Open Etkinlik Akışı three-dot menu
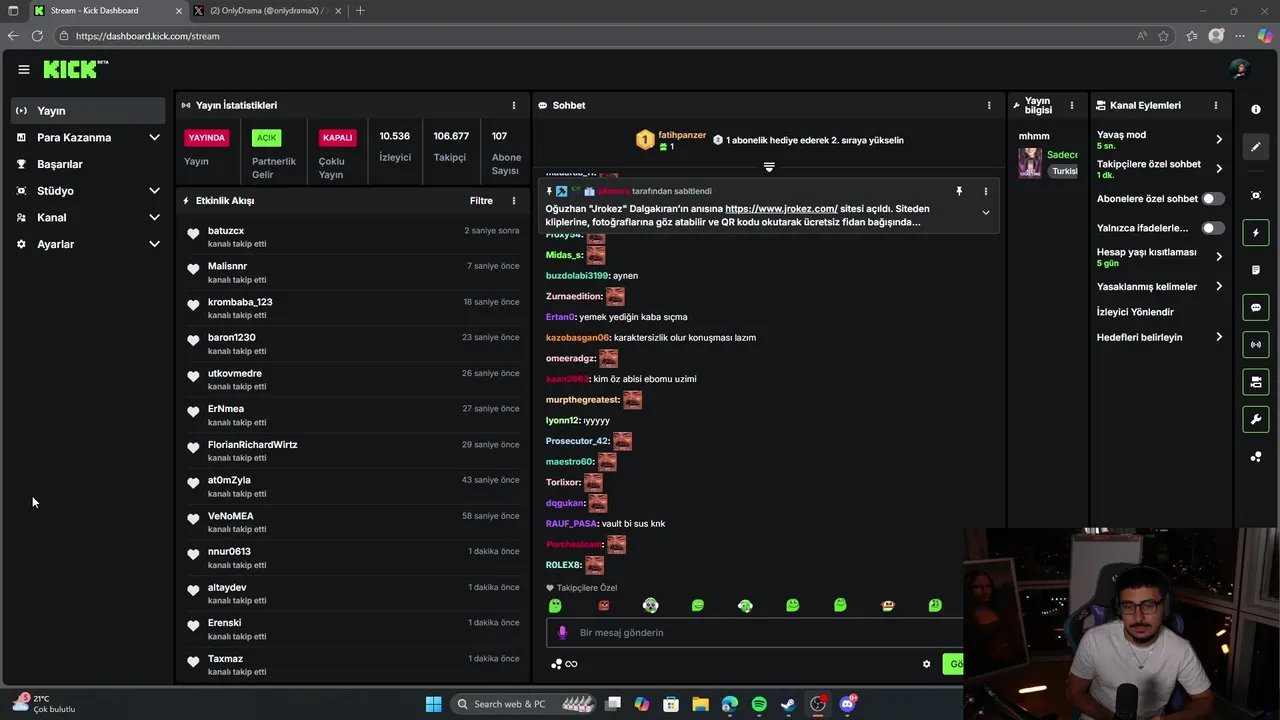1280x720 pixels. coord(514,200)
